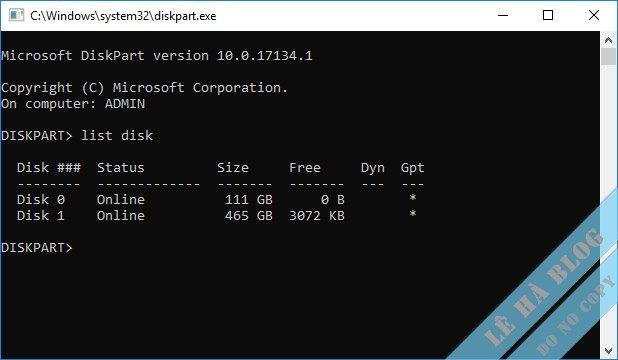
Task: Click the vertical scrollbar thumb
Action: [x=608, y=56]
